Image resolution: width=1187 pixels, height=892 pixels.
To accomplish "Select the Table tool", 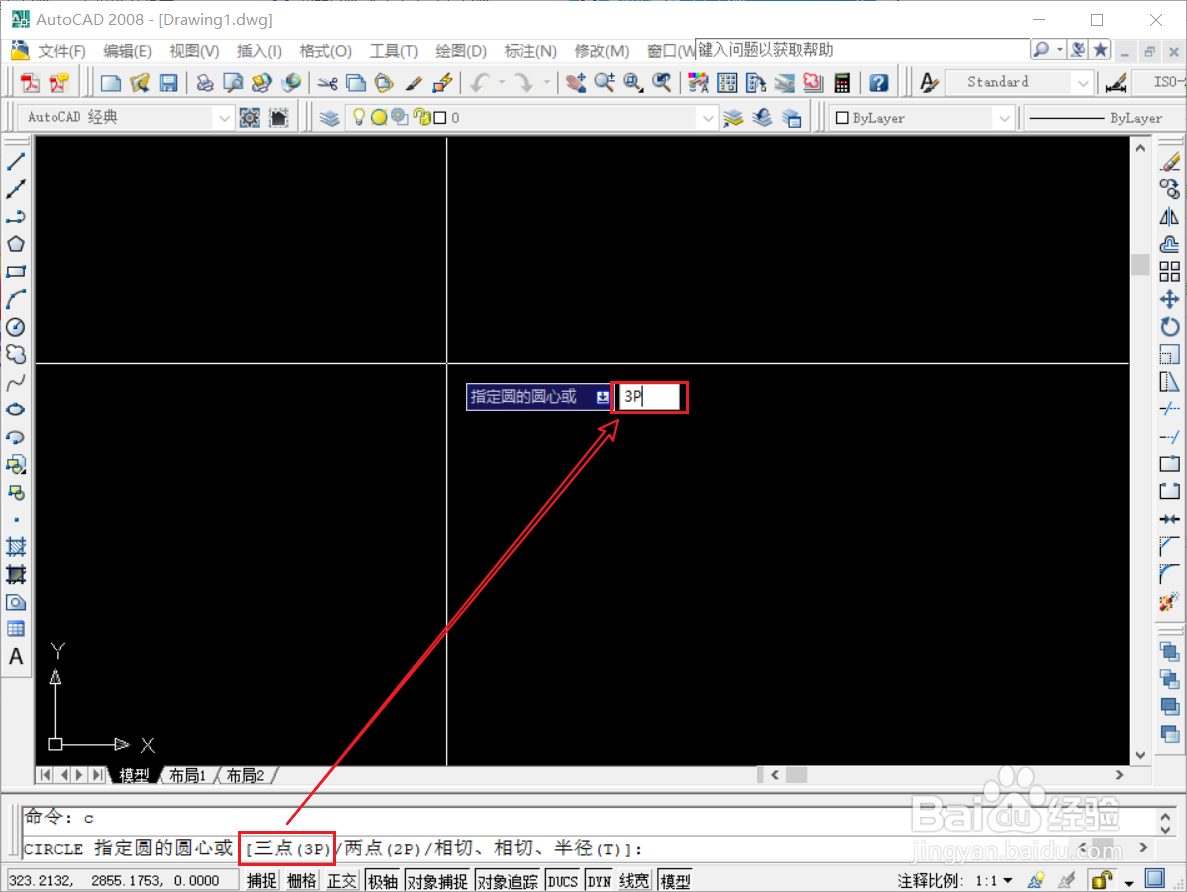I will [16, 629].
